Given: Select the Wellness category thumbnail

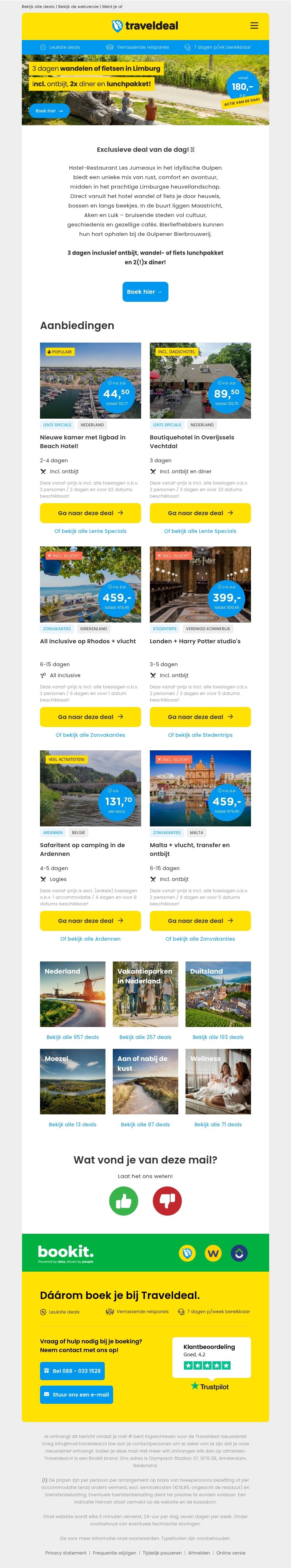Looking at the screenshot, I should tap(218, 1081).
